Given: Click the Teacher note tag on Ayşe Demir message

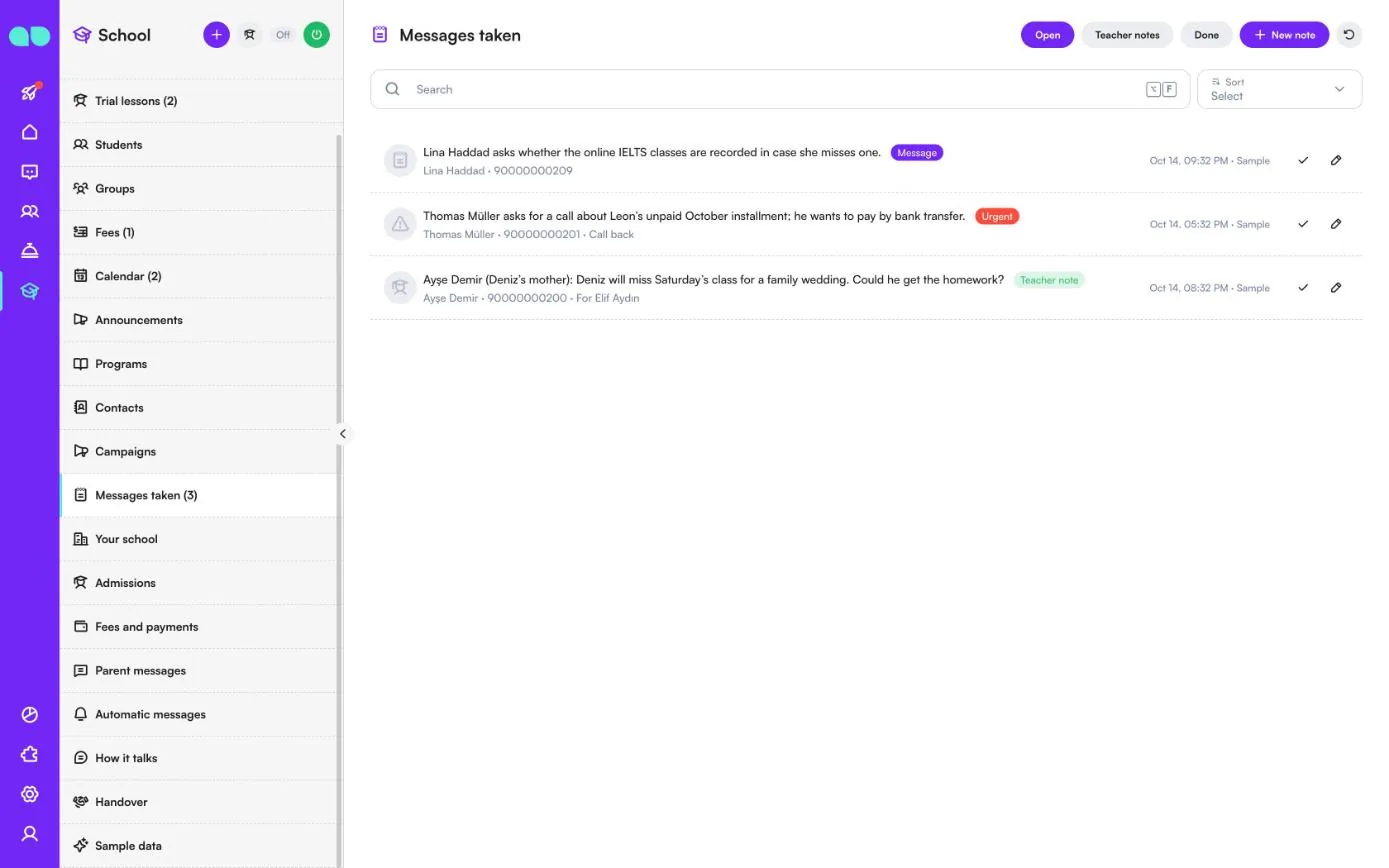Looking at the screenshot, I should click(x=1049, y=280).
